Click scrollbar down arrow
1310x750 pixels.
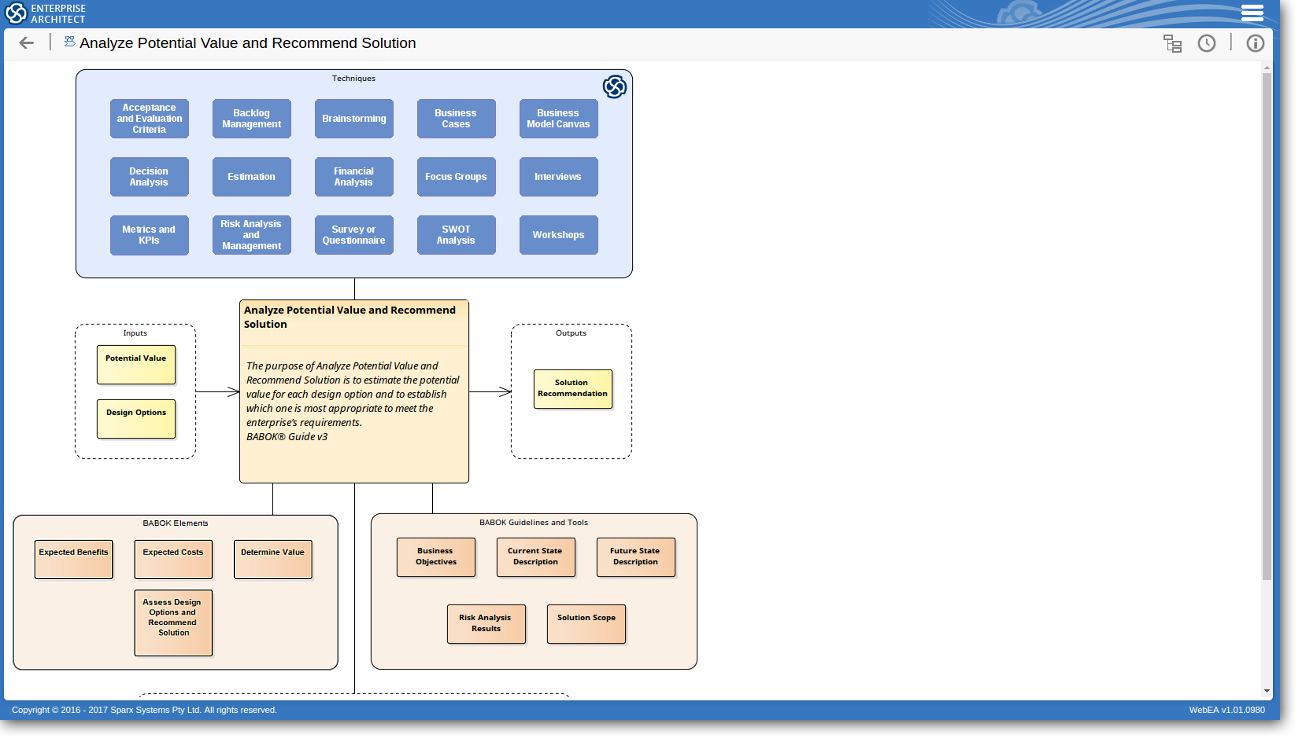tap(1267, 690)
